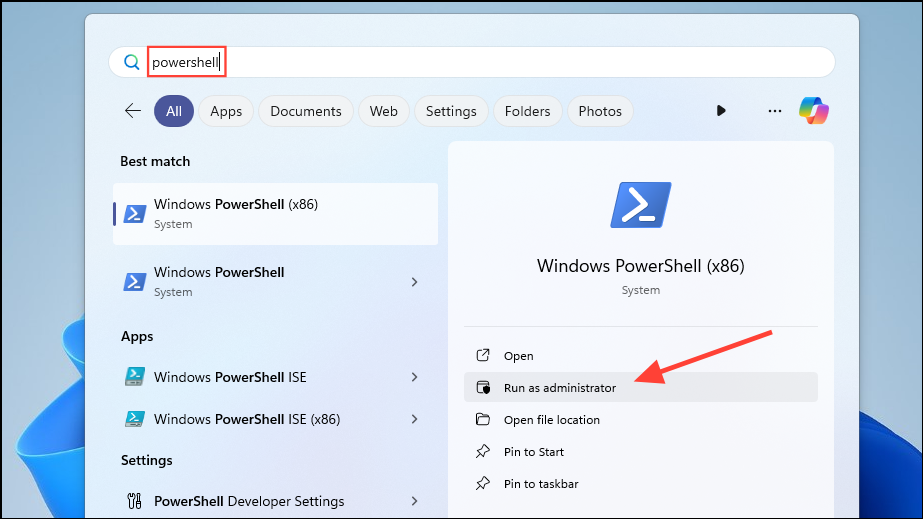Image resolution: width=923 pixels, height=519 pixels.
Task: Switch to the Settings filter tab
Action: click(451, 111)
